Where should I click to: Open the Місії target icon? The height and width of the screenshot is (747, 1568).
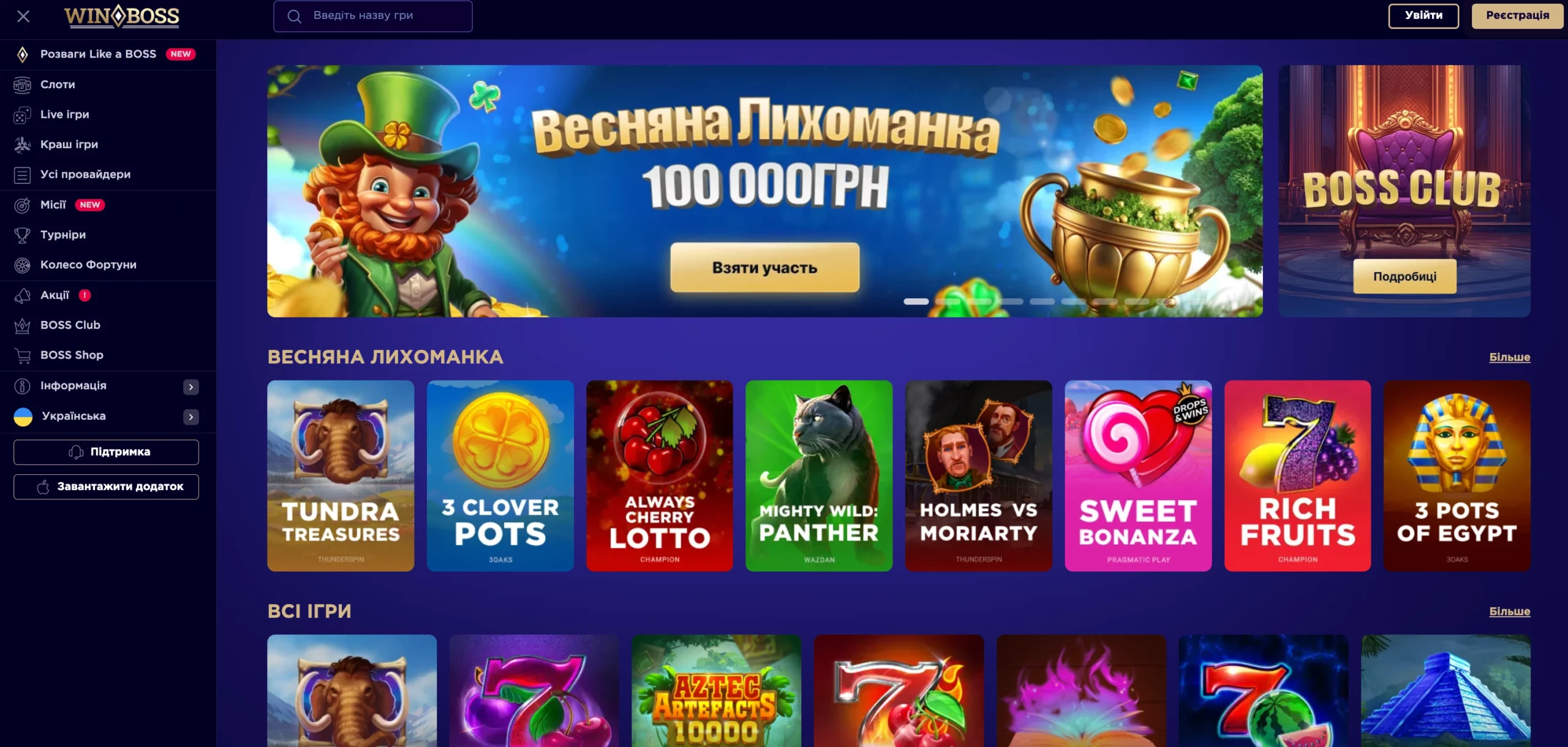pos(22,205)
